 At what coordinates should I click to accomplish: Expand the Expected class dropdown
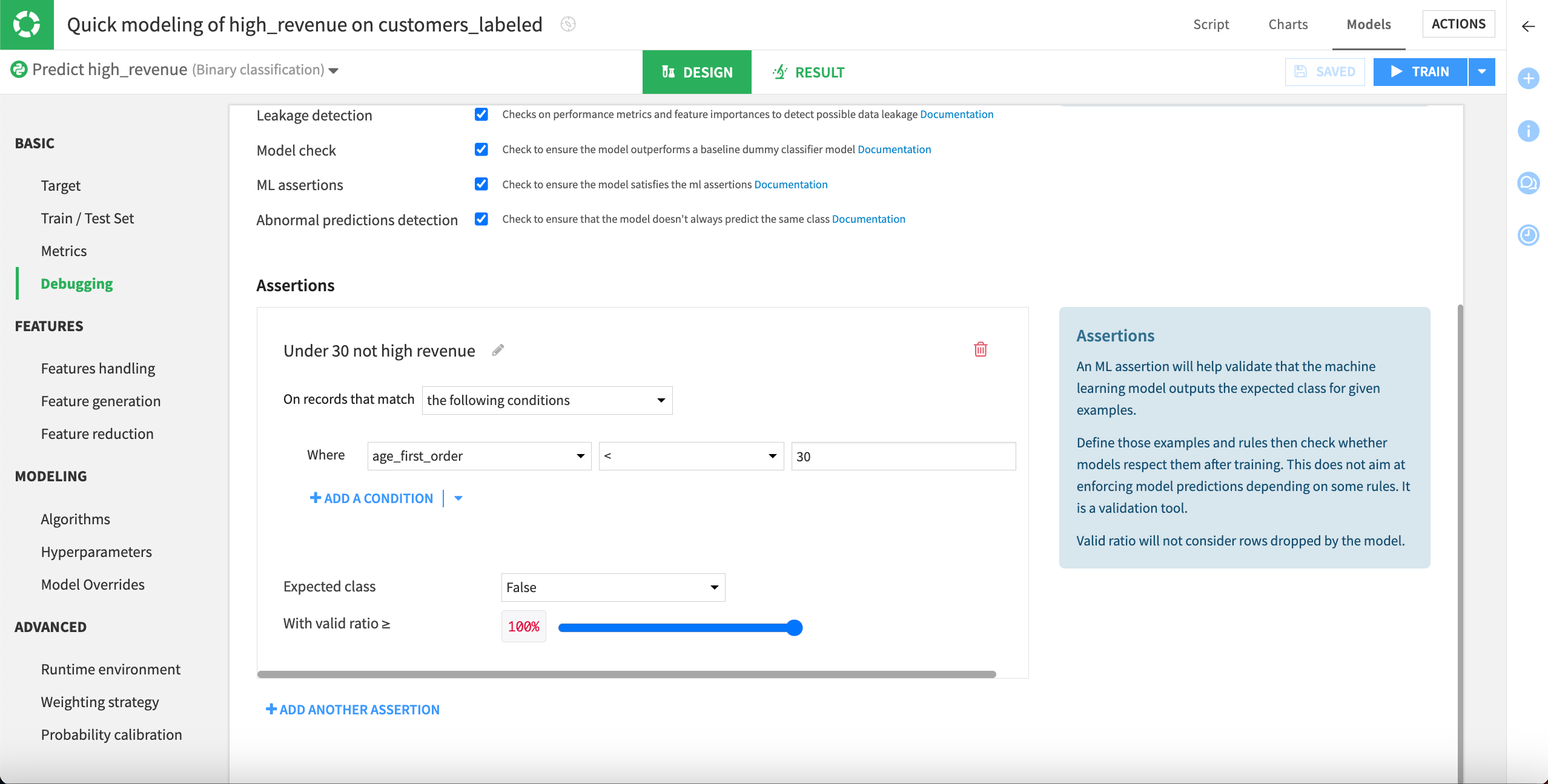point(613,587)
